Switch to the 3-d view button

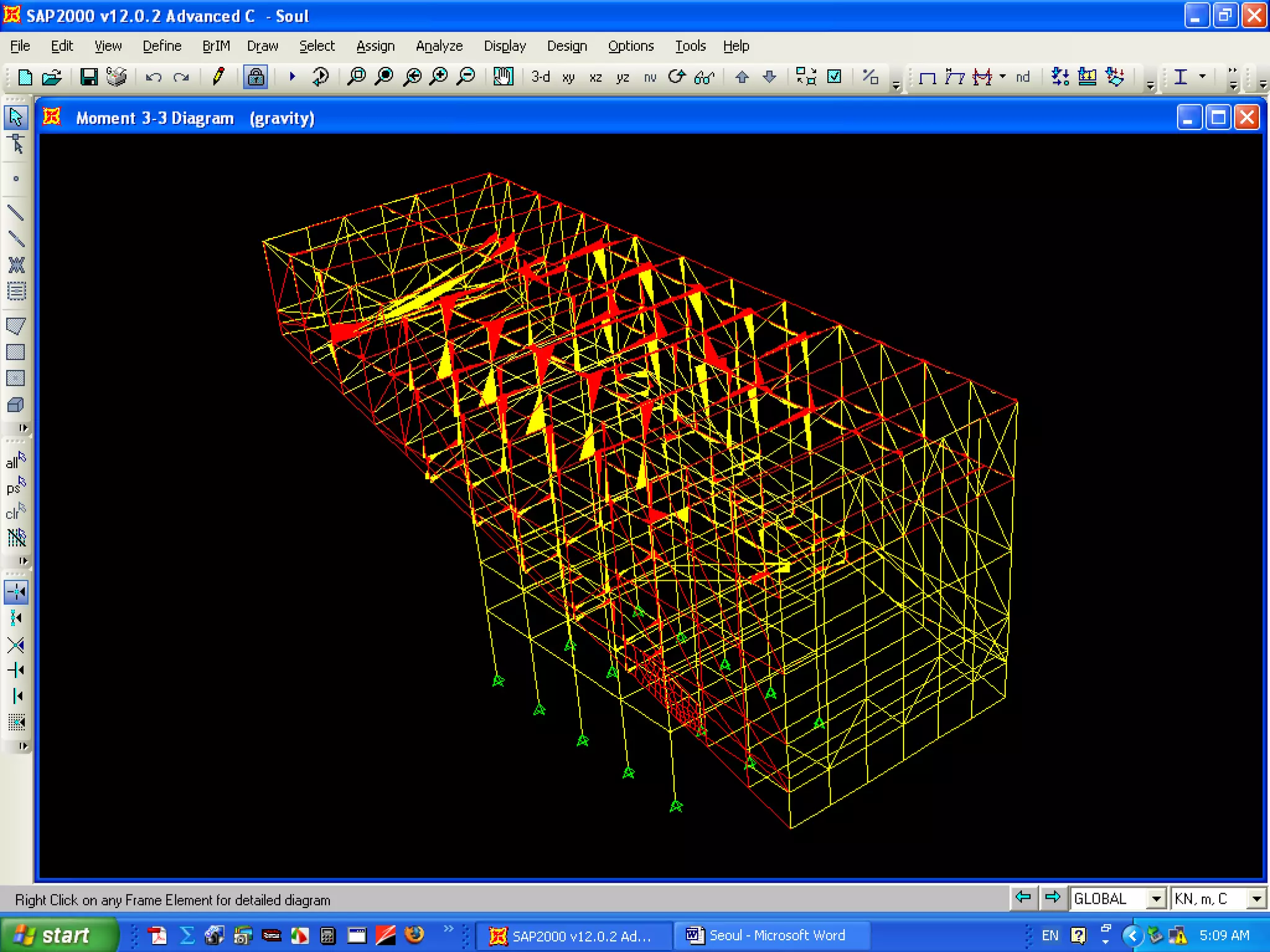[x=540, y=77]
